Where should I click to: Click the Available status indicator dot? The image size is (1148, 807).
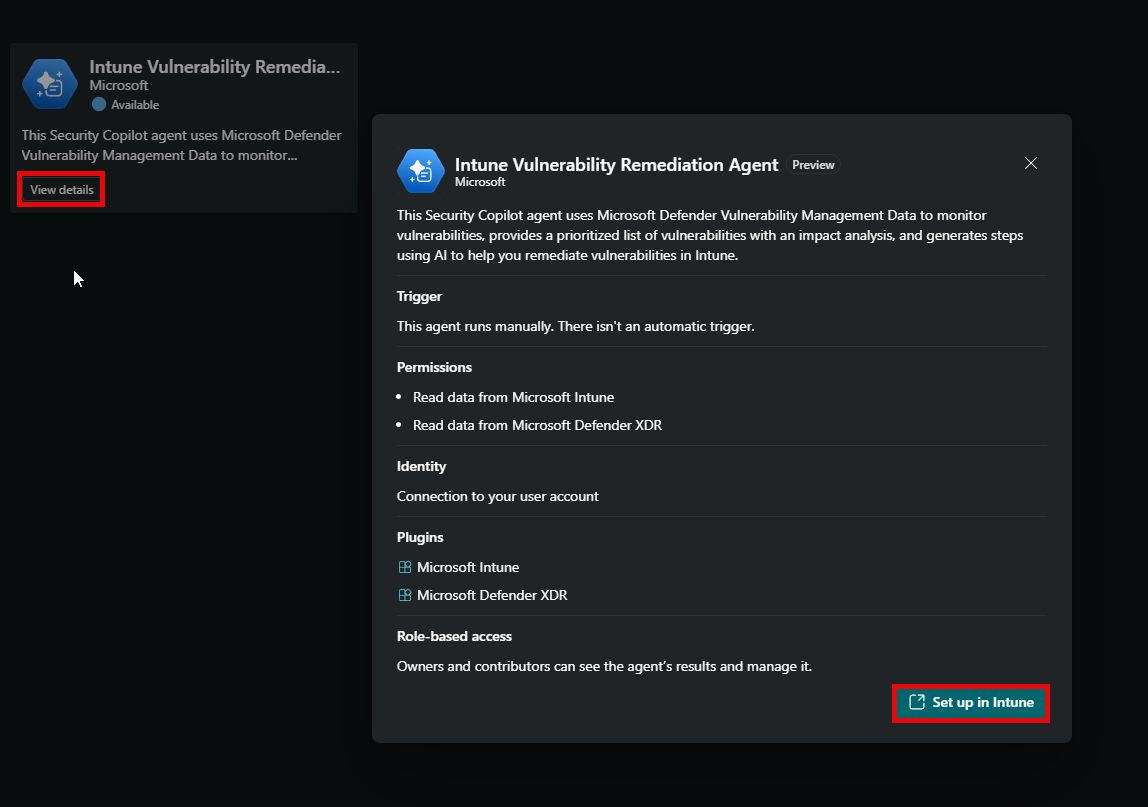point(98,104)
